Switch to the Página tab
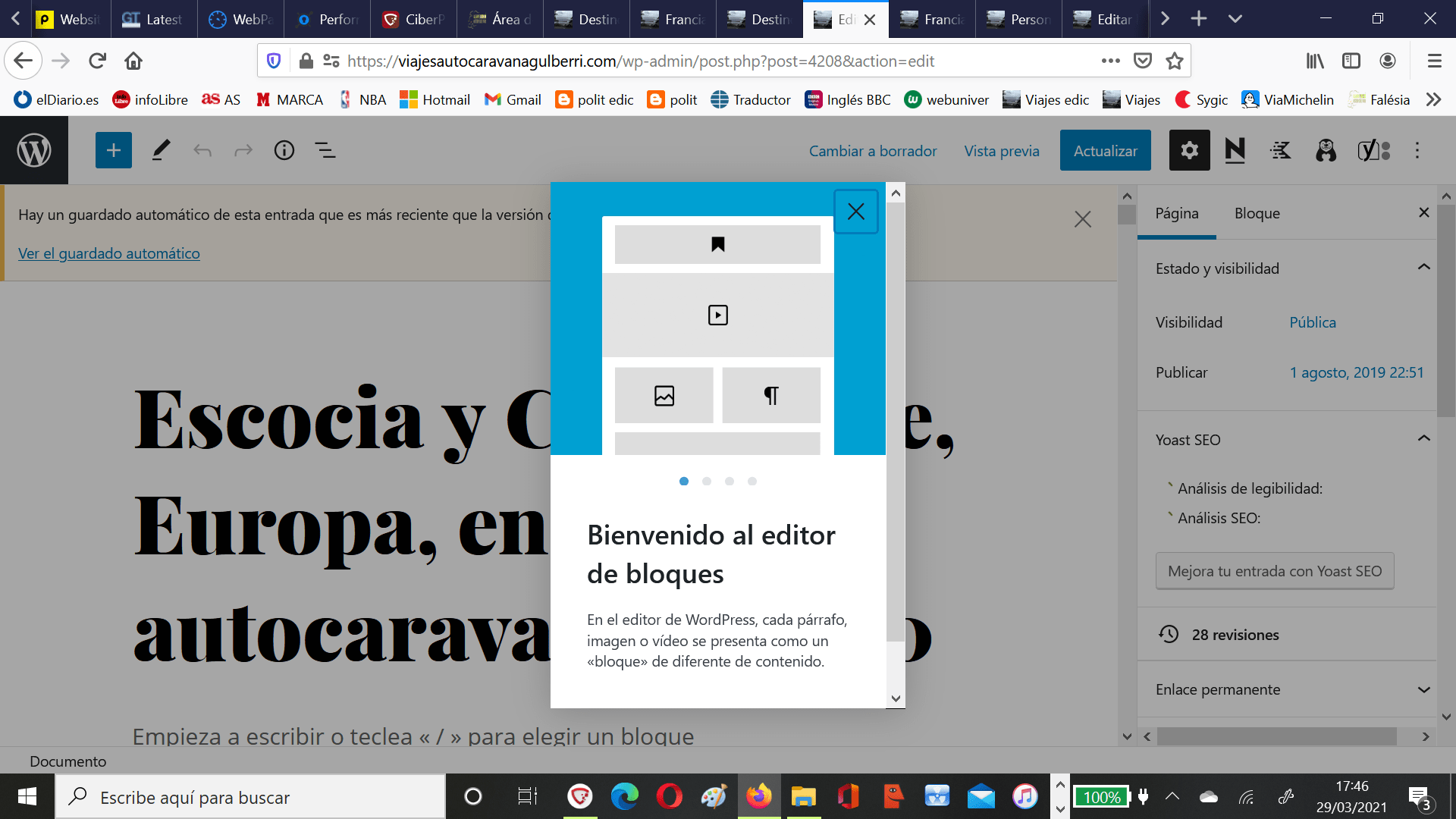 click(x=1177, y=213)
